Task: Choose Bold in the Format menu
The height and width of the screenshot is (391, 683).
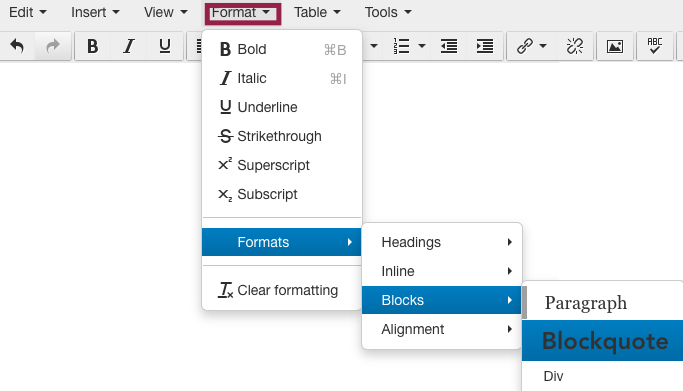Action: pos(282,49)
